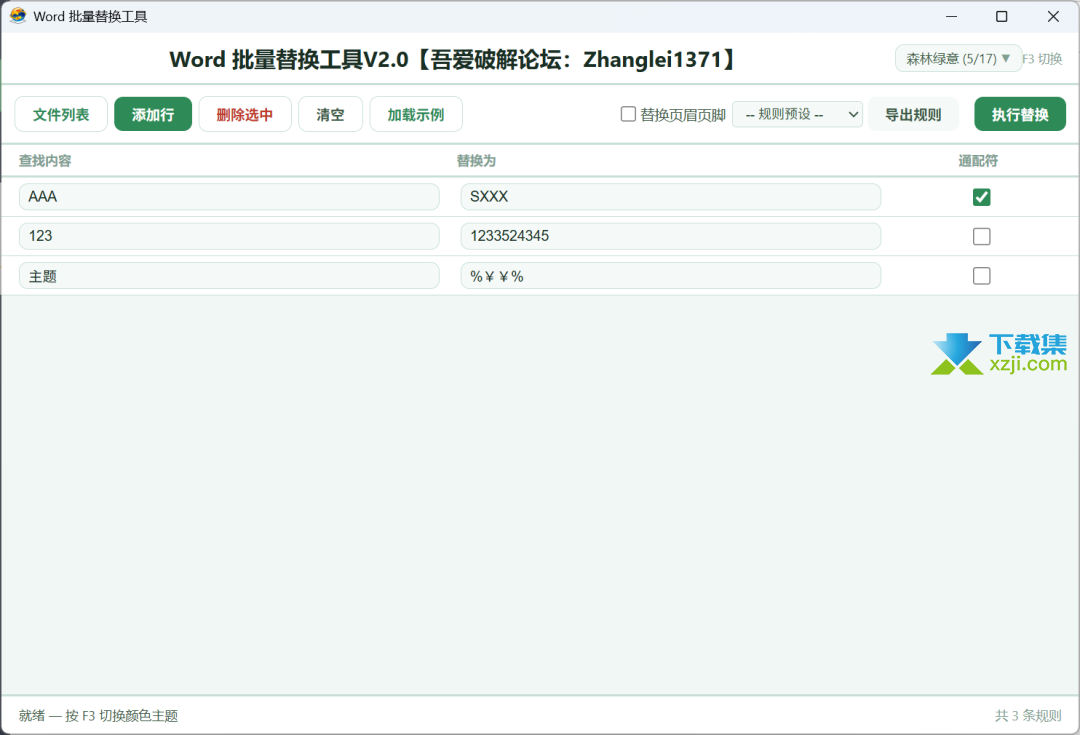Load examples with 加载示例 button
Image resolution: width=1080 pixels, height=735 pixels.
[416, 114]
